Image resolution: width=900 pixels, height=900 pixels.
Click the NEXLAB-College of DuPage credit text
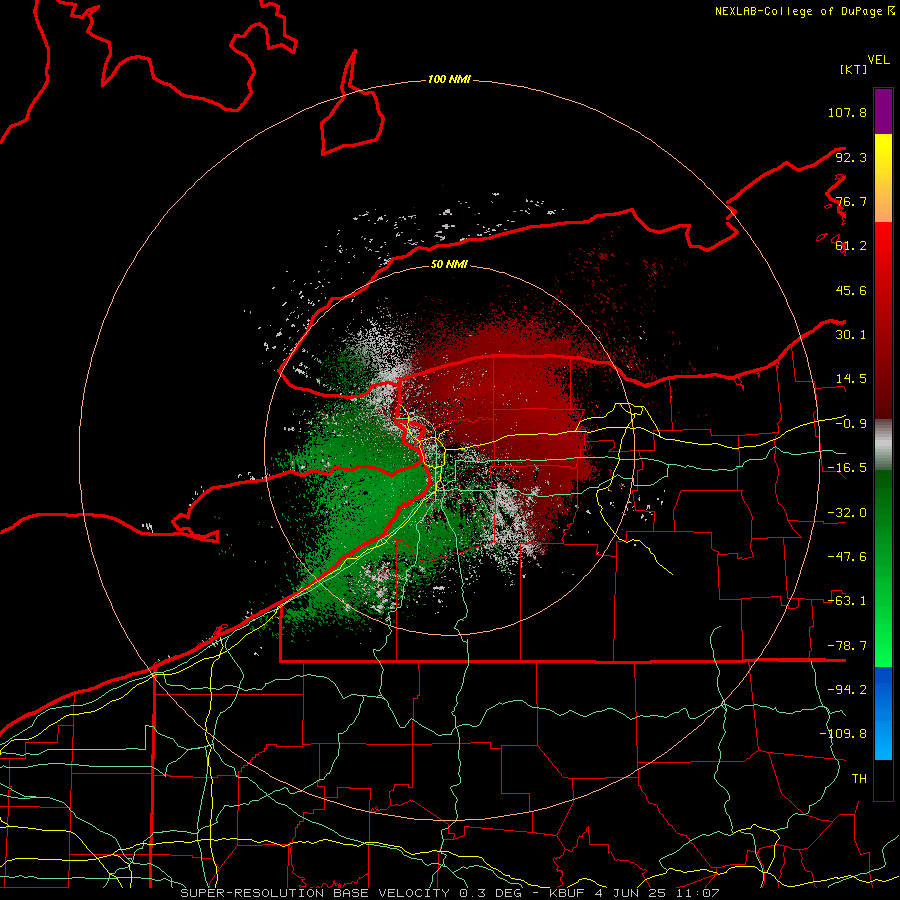[804, 11]
